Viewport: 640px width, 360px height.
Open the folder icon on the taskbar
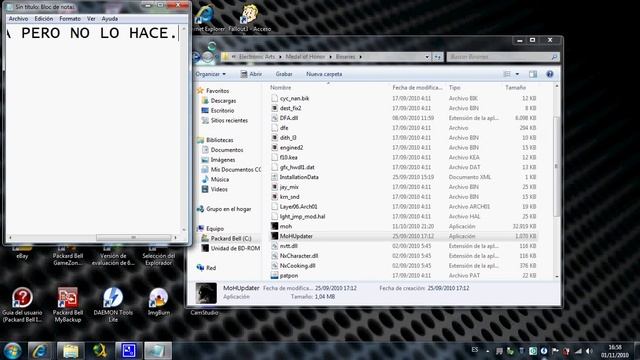coord(70,351)
